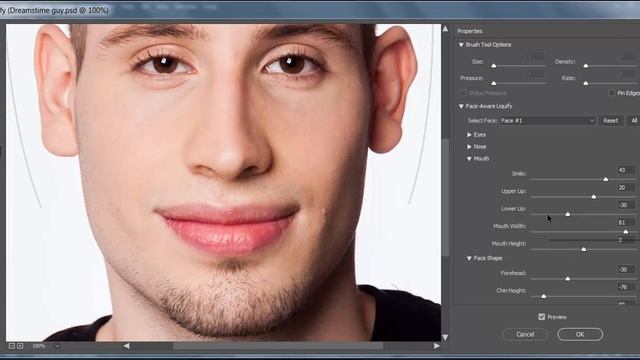
Task: Expand the Eyes section
Action: [469, 135]
